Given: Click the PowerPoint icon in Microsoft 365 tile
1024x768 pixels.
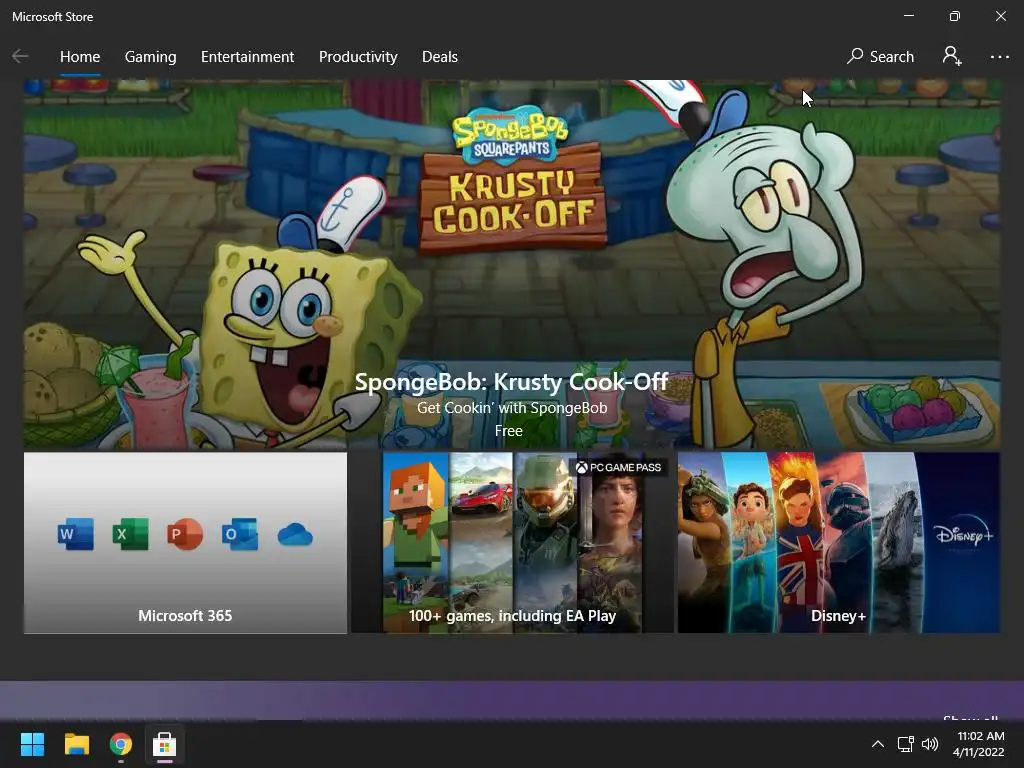Looking at the screenshot, I should pos(185,534).
